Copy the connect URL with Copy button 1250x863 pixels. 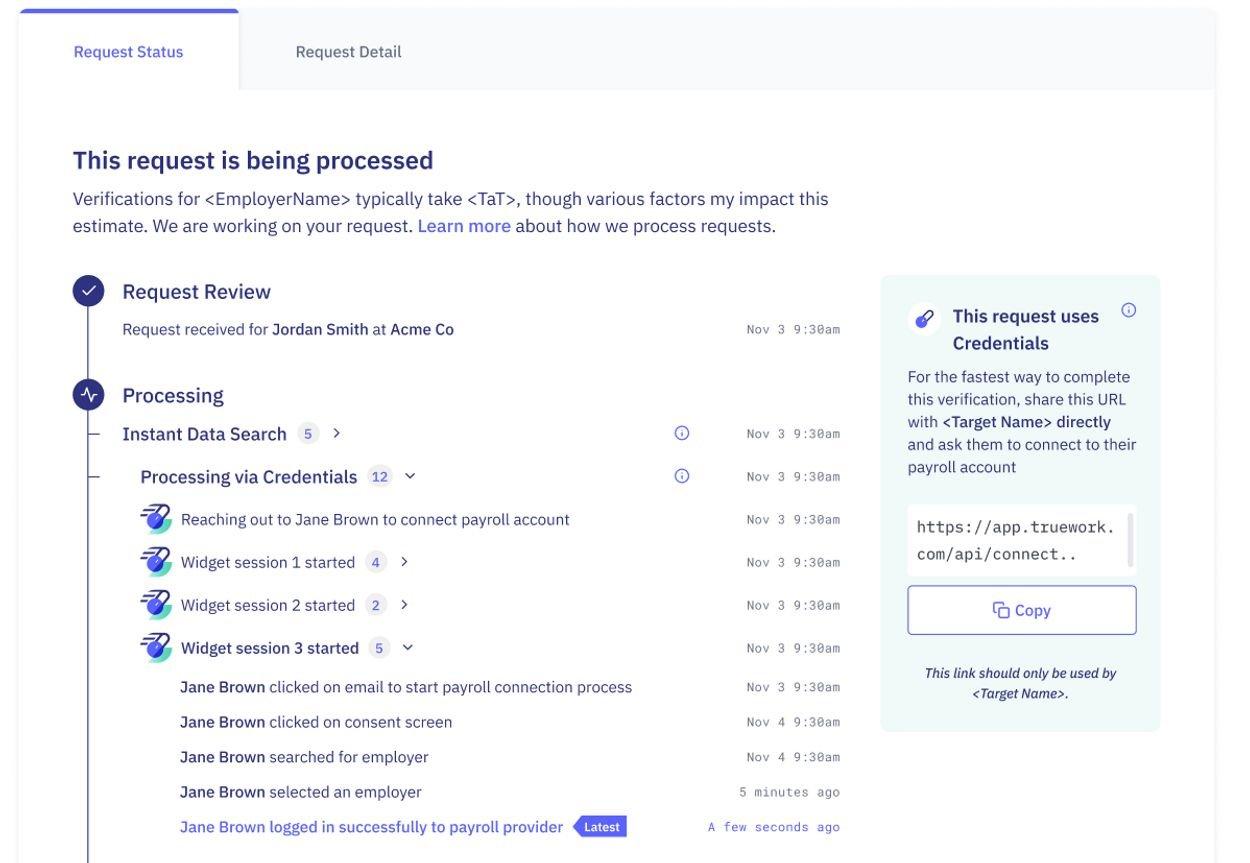(1022, 610)
